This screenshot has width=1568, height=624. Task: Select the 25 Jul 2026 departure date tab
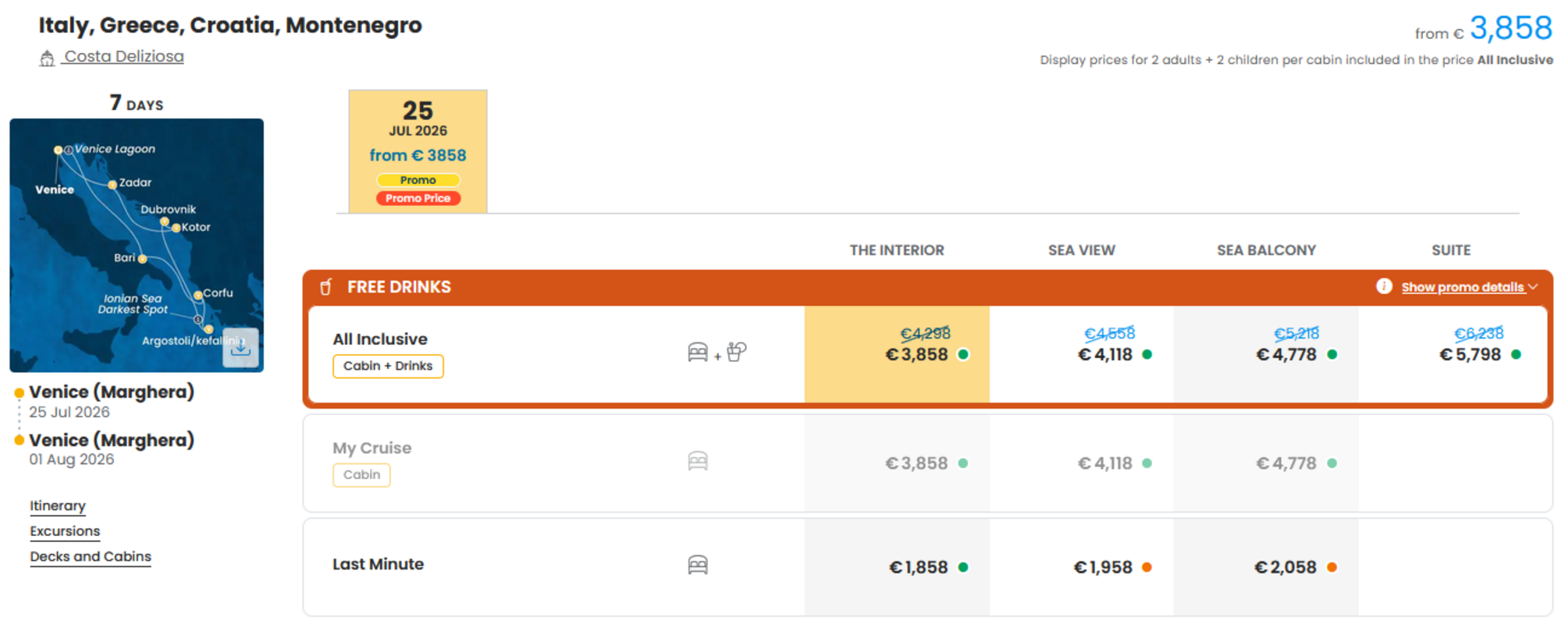click(418, 151)
